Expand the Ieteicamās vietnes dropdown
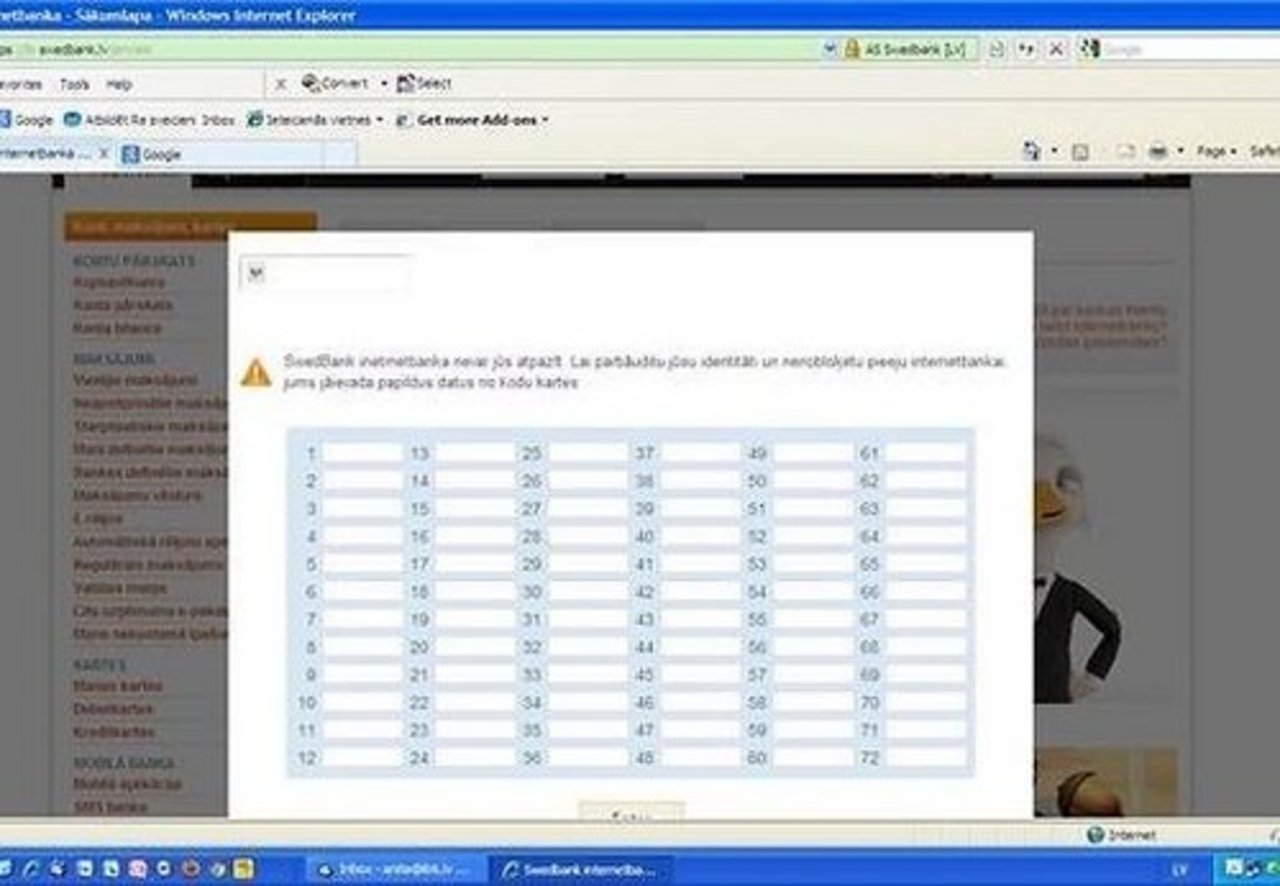 379,120
